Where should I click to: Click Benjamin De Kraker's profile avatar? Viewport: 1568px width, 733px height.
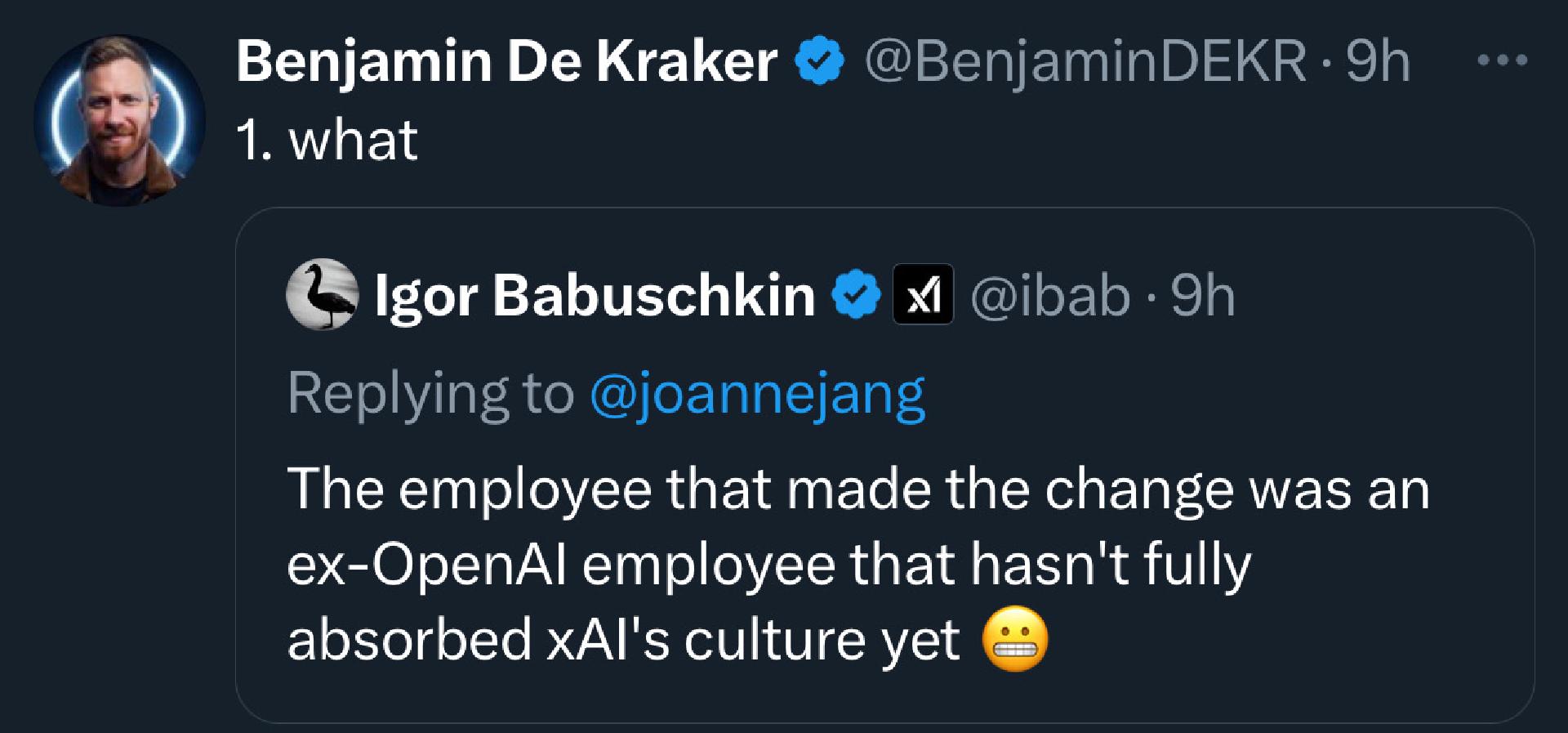tap(119, 120)
